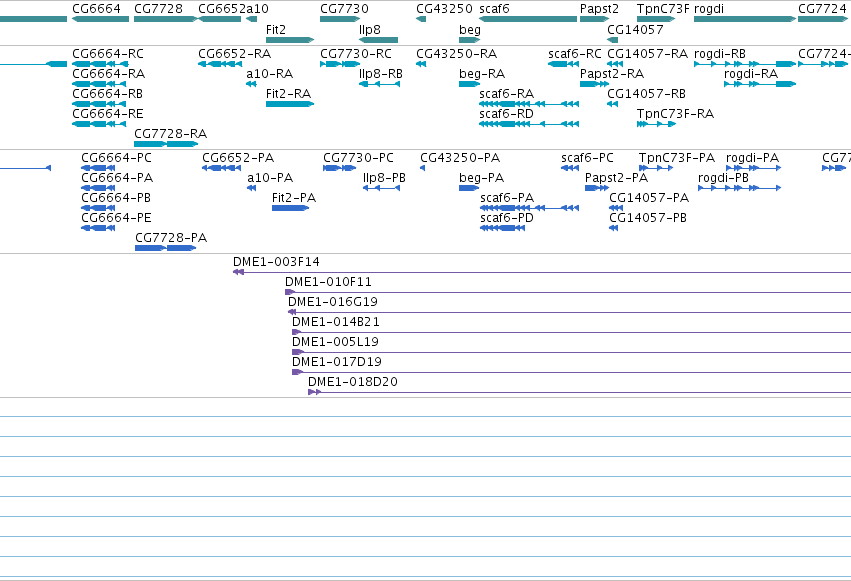The image size is (851, 581).
Task: Click the CG6664 gene label
Action: (97, 9)
